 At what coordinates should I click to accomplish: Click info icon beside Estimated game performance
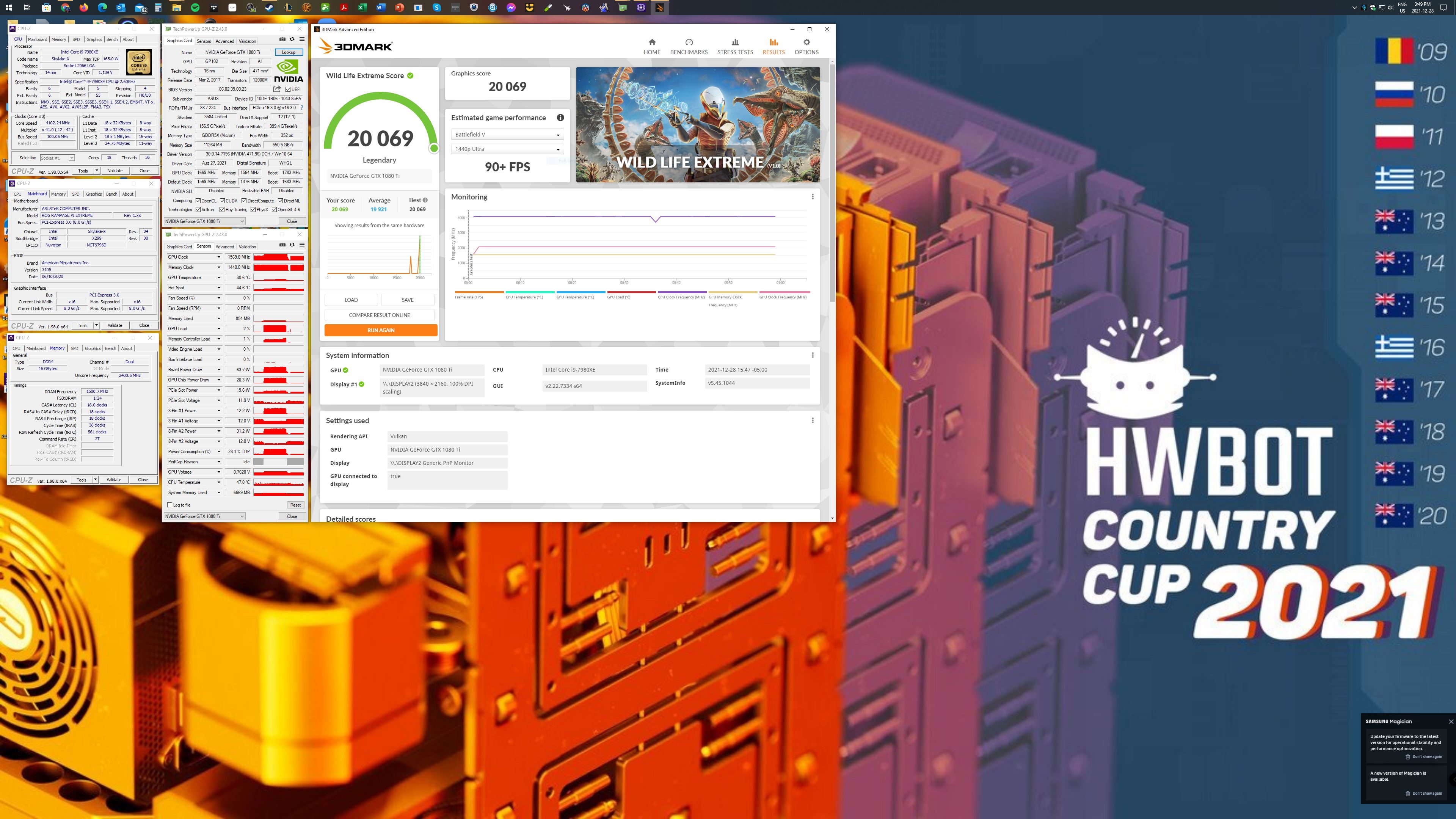[560, 118]
